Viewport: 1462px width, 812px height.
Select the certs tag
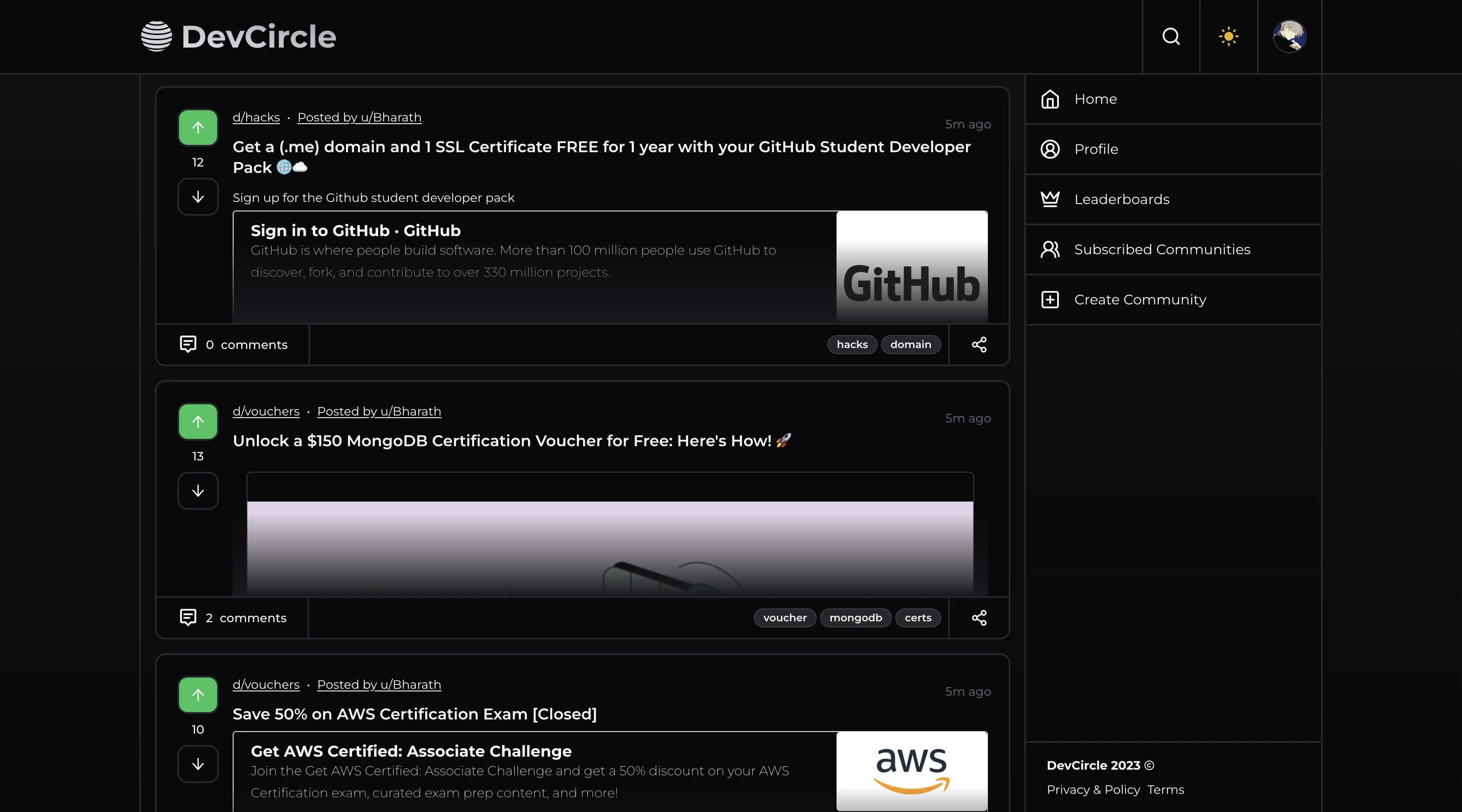click(918, 617)
